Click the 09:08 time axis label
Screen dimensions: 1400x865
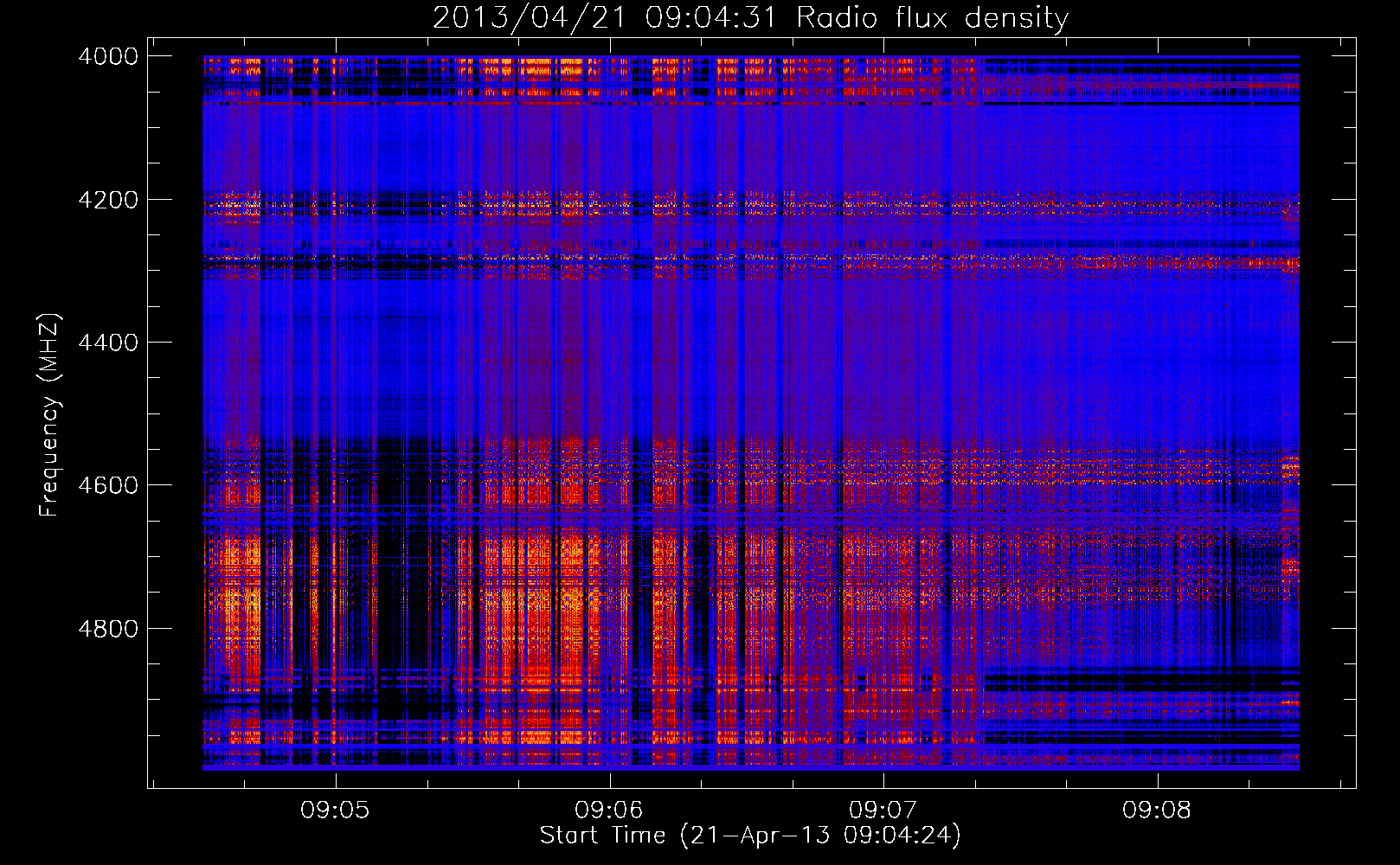click(1157, 810)
